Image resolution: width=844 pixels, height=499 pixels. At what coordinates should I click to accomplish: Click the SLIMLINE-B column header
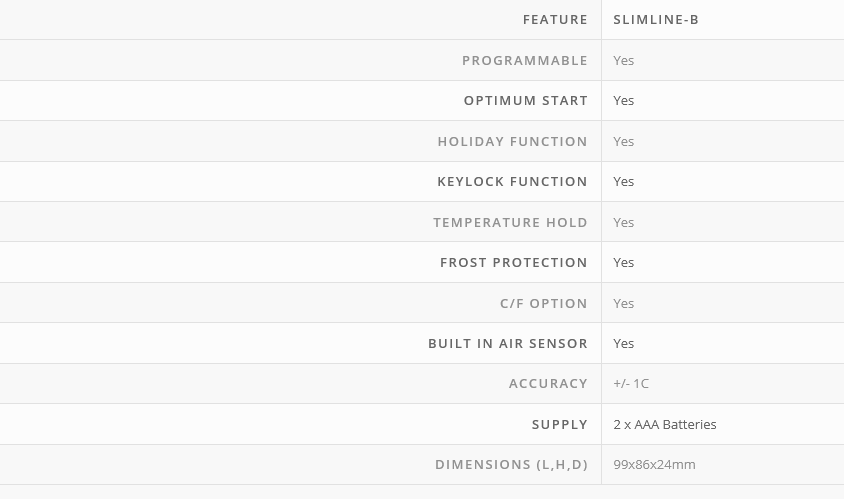[656, 20]
